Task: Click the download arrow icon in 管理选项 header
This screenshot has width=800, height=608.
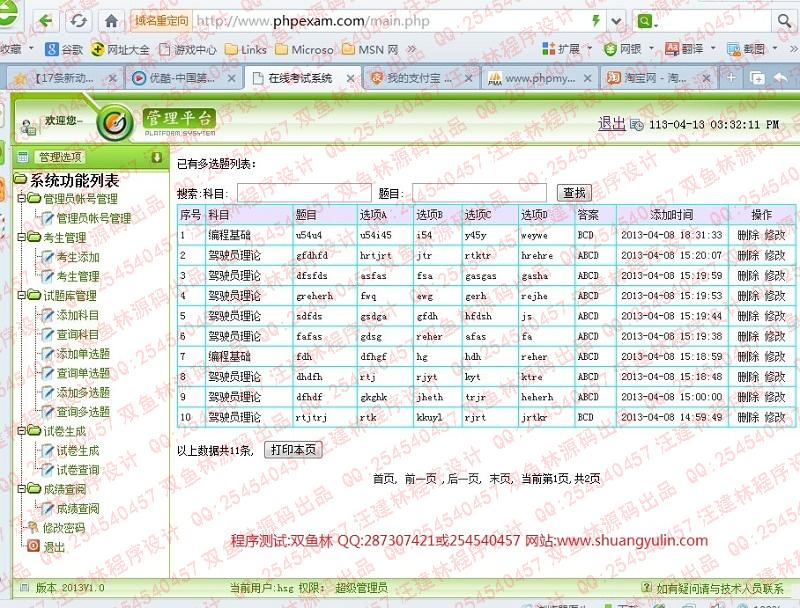Action: (x=157, y=157)
